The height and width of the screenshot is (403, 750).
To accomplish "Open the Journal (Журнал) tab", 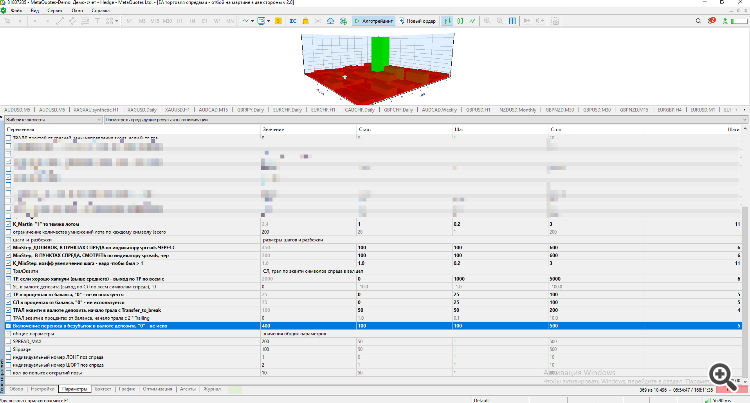I will click(x=212, y=390).
